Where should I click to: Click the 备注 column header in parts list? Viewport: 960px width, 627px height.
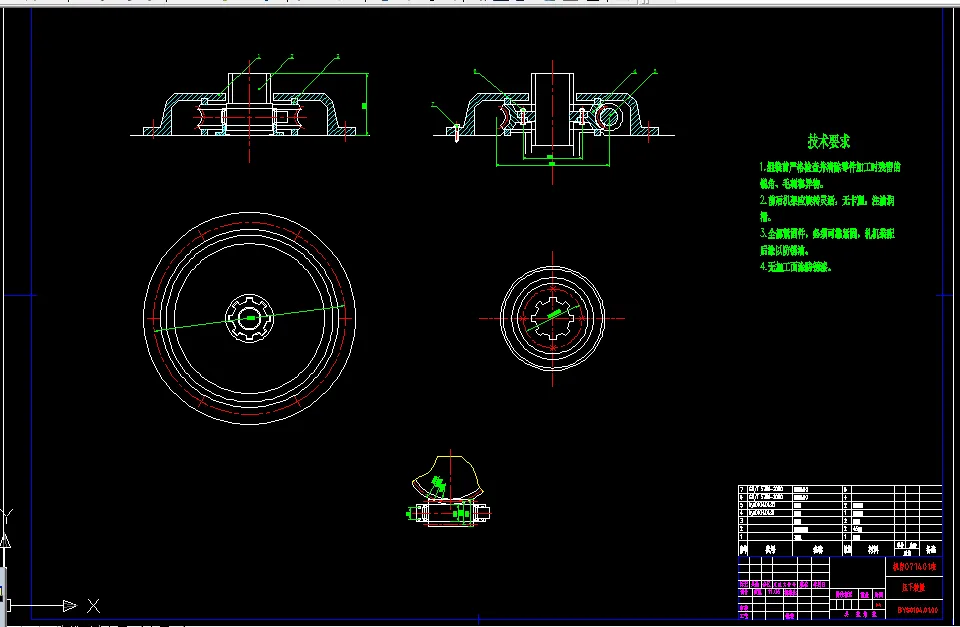point(931,549)
